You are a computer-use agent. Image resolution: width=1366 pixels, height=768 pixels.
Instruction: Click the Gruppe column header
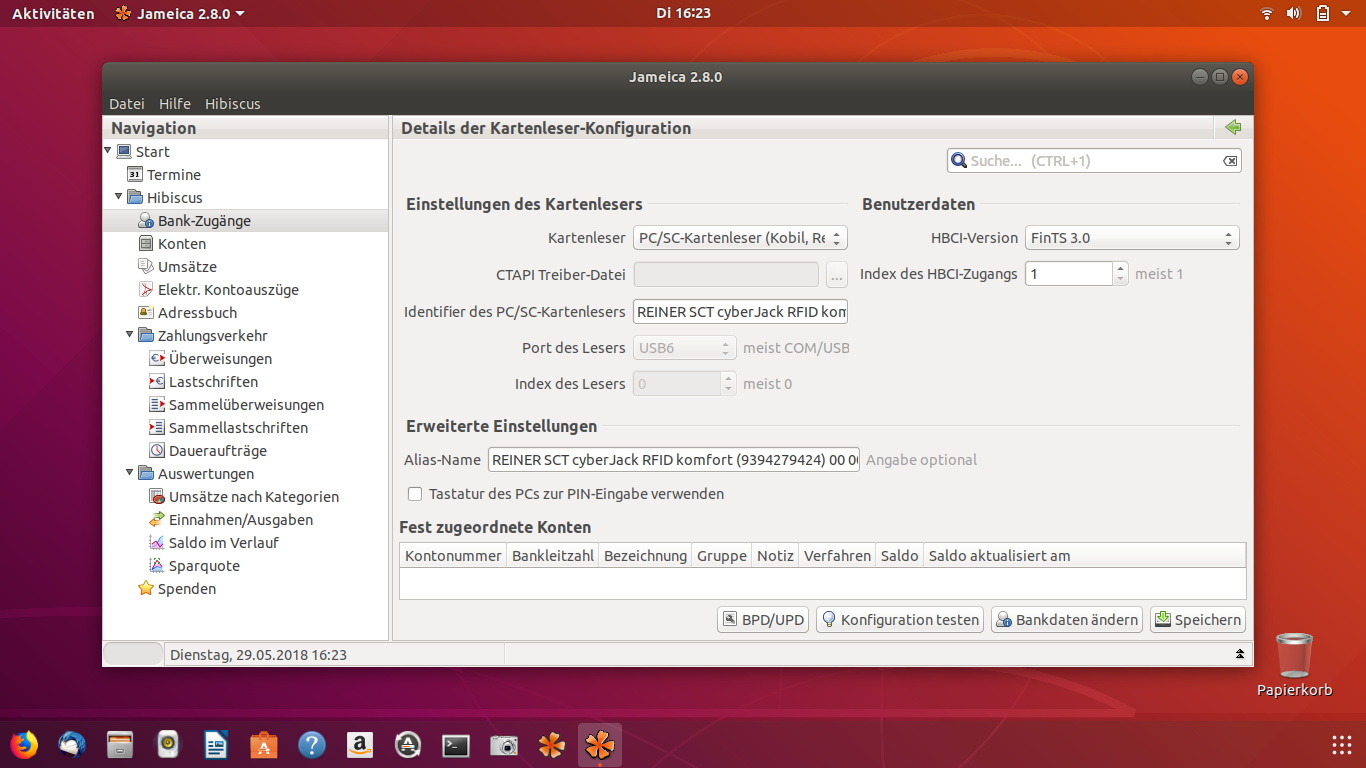[x=722, y=556]
